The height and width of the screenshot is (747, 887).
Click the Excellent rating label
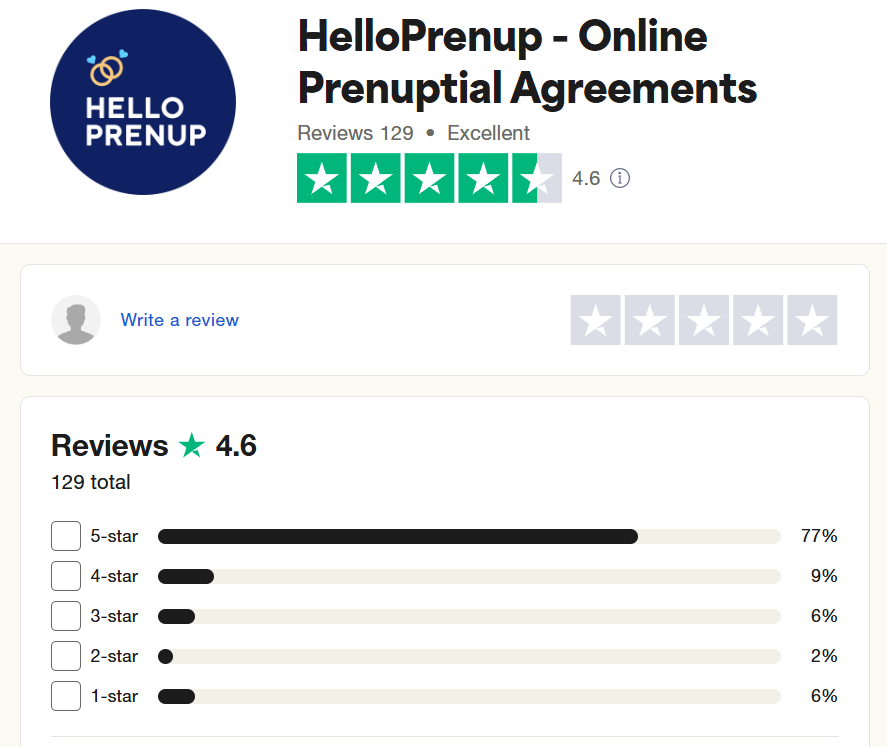coord(488,132)
